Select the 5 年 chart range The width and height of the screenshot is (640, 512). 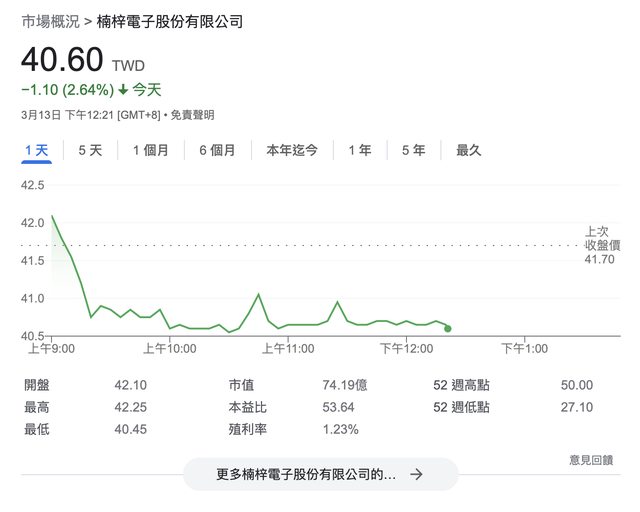click(x=413, y=151)
